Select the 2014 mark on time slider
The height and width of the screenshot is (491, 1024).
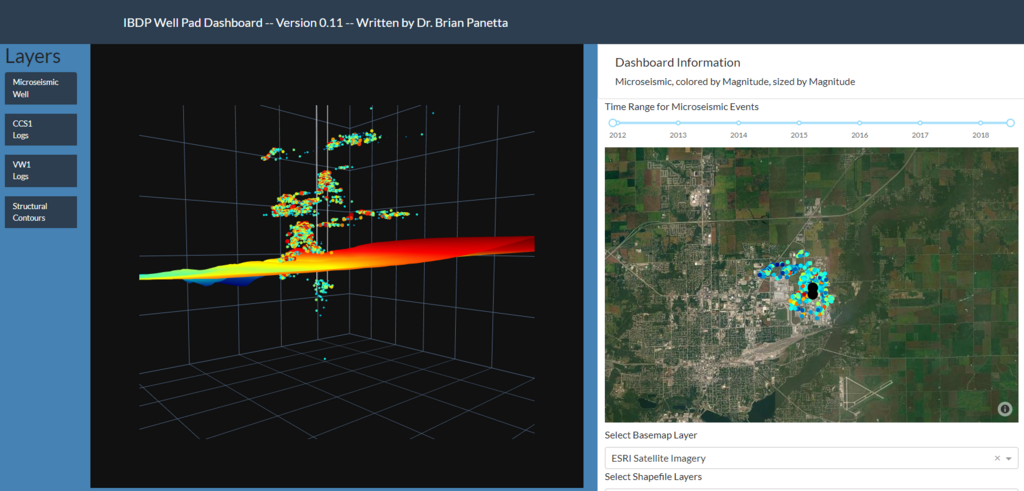click(739, 123)
